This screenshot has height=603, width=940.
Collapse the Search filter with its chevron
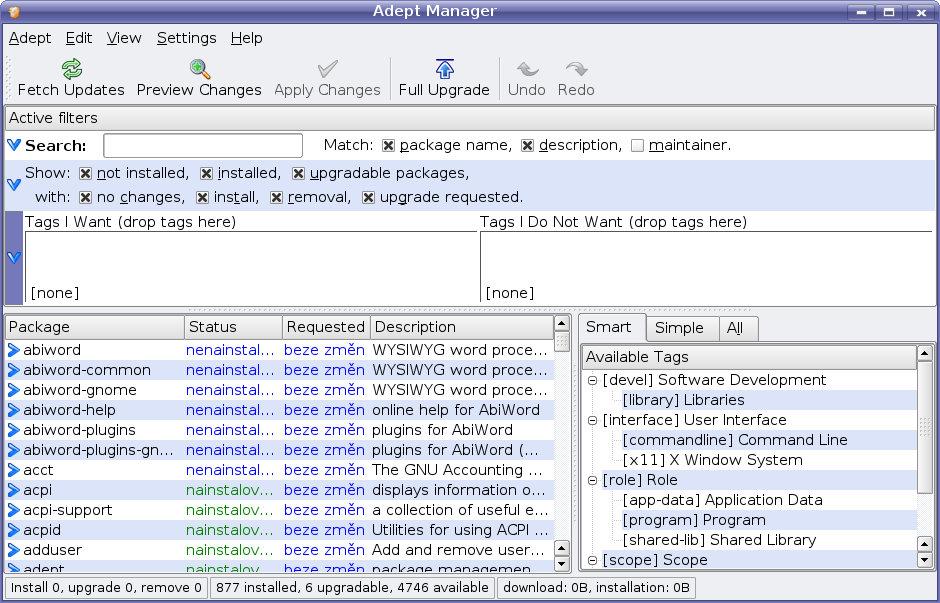tap(14, 145)
